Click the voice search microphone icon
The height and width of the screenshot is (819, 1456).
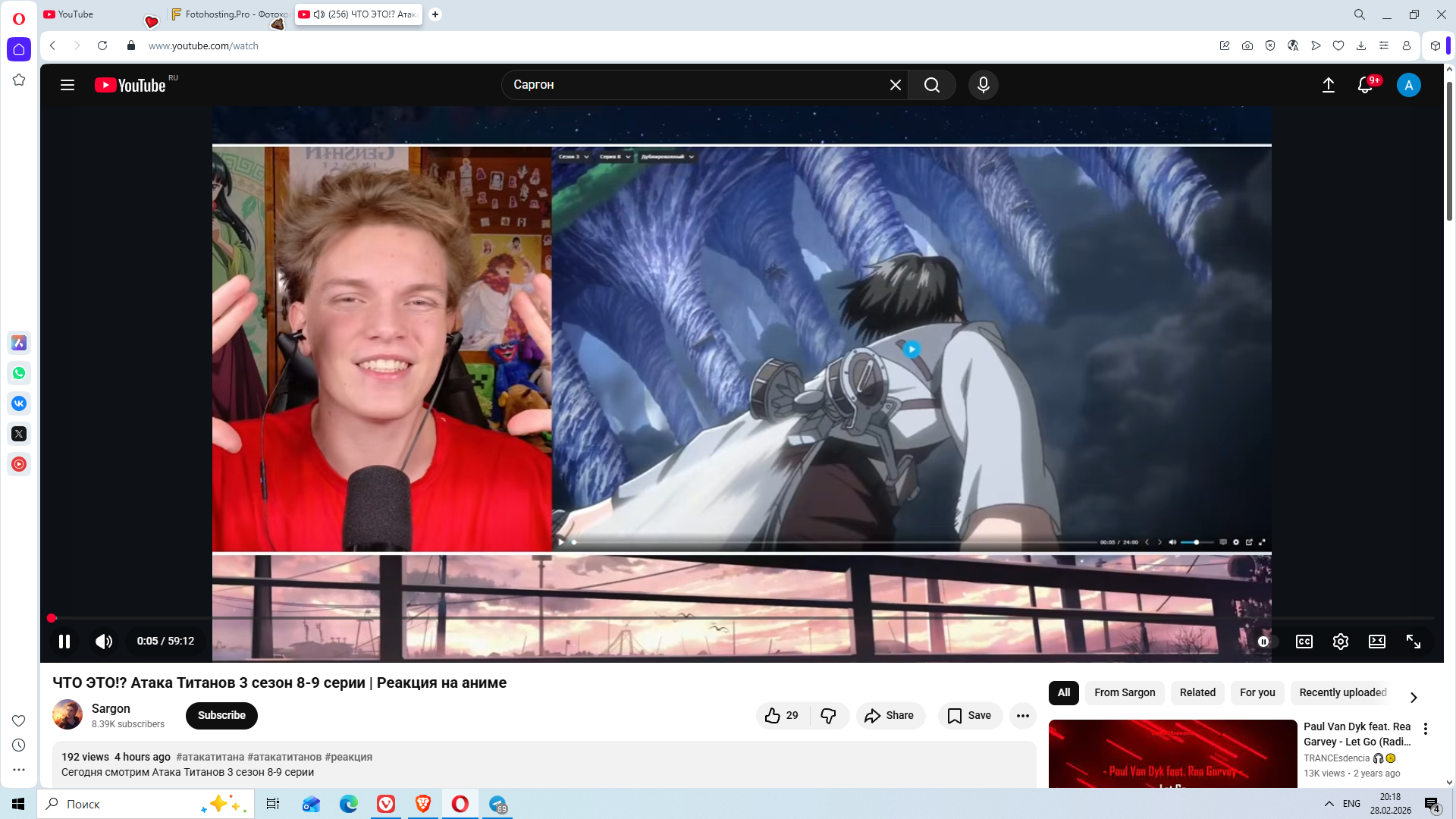click(x=983, y=85)
